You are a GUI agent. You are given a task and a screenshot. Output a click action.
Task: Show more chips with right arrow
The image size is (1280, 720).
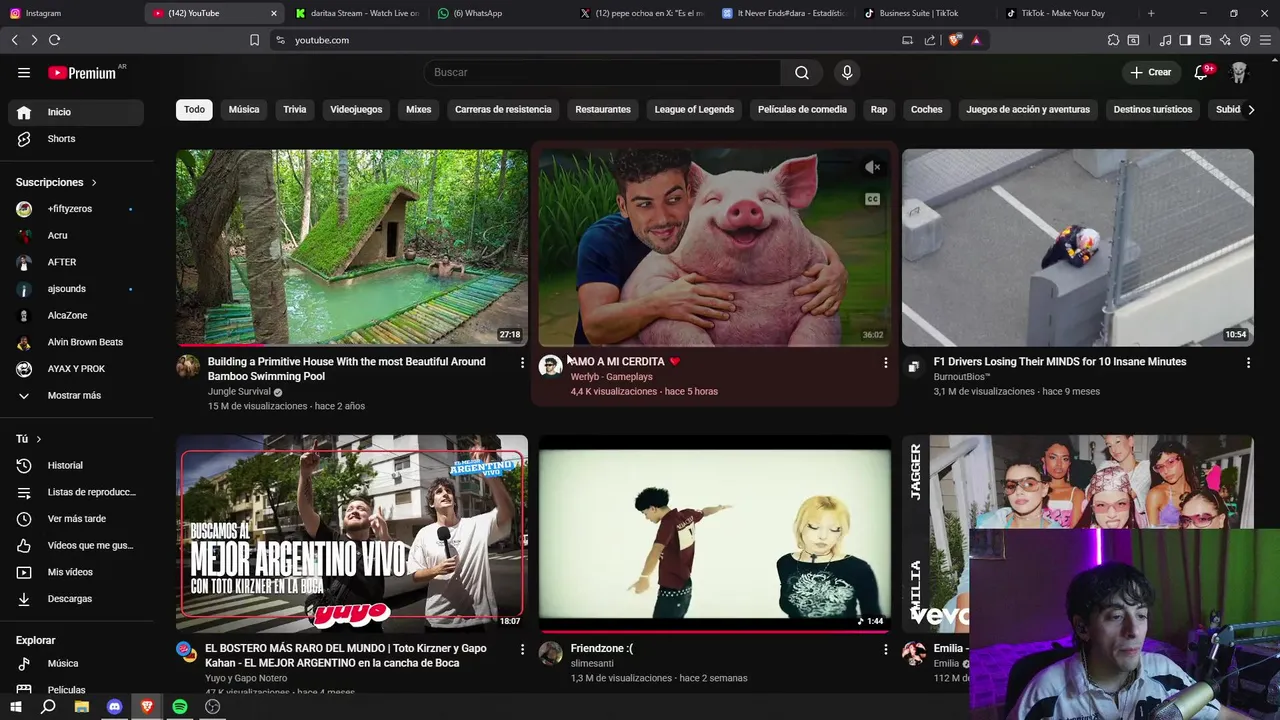(x=1251, y=110)
